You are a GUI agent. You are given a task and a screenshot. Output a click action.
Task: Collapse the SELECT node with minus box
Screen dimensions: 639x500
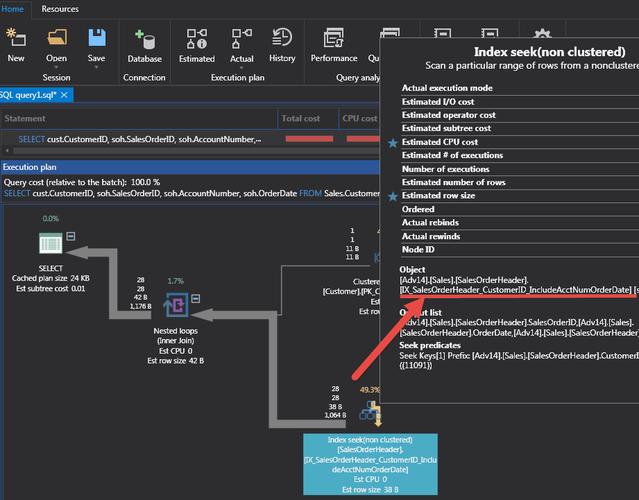[x=71, y=236]
